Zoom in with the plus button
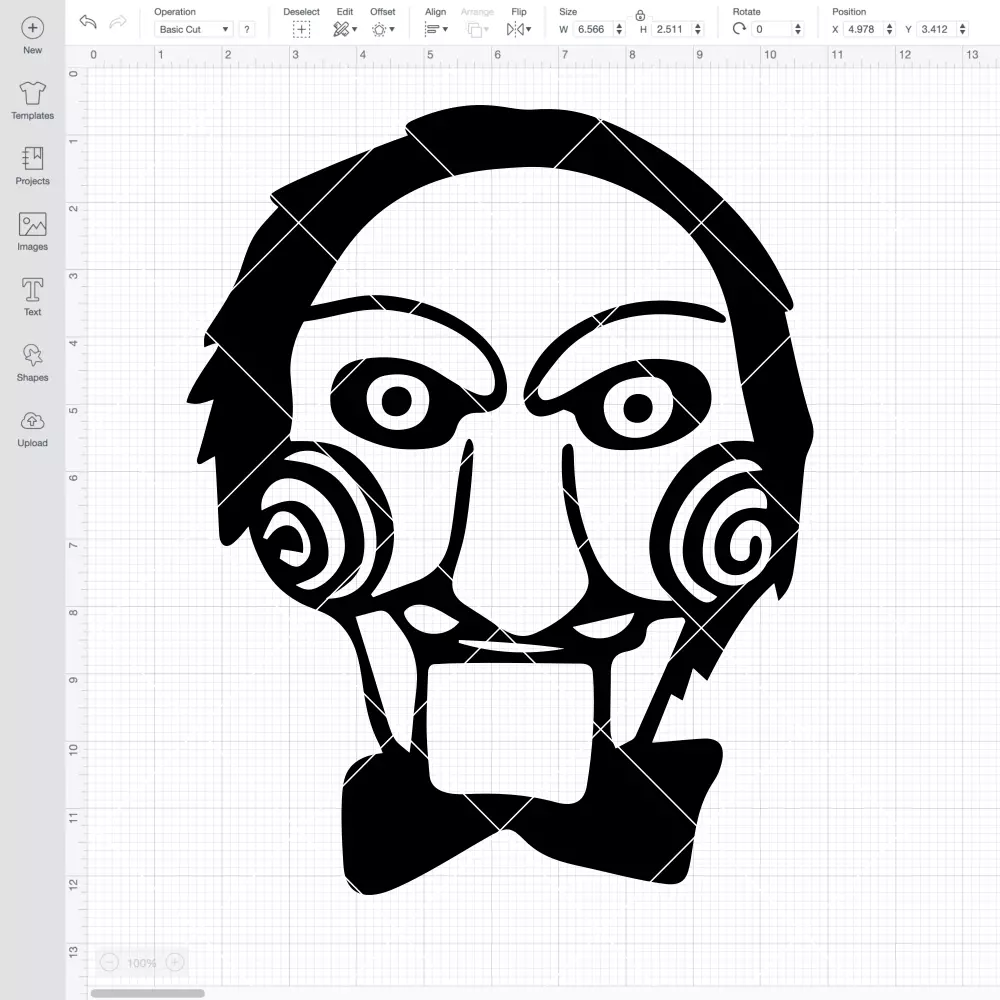 click(x=175, y=962)
